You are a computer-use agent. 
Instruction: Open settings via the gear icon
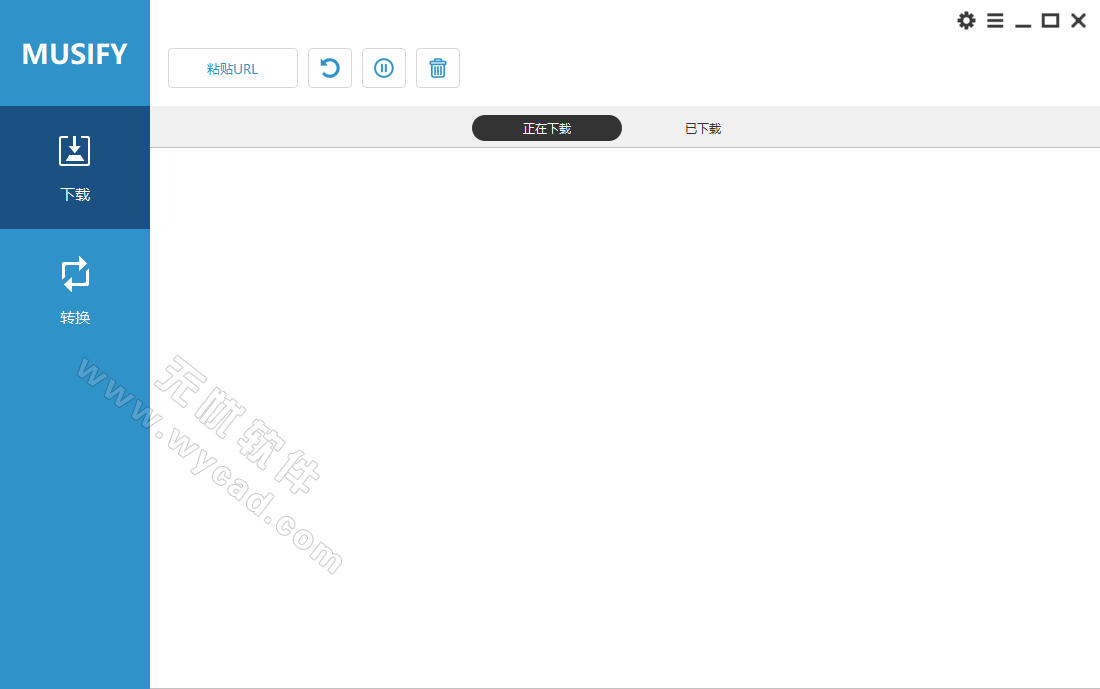tap(966, 20)
